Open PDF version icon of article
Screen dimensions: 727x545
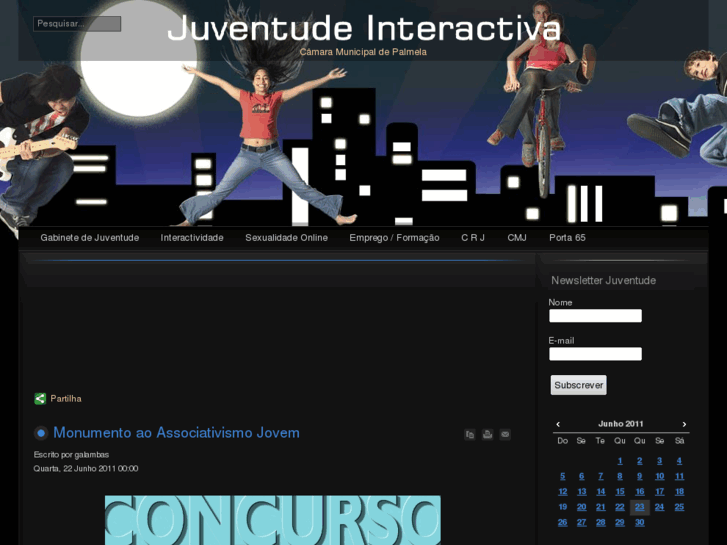point(470,435)
